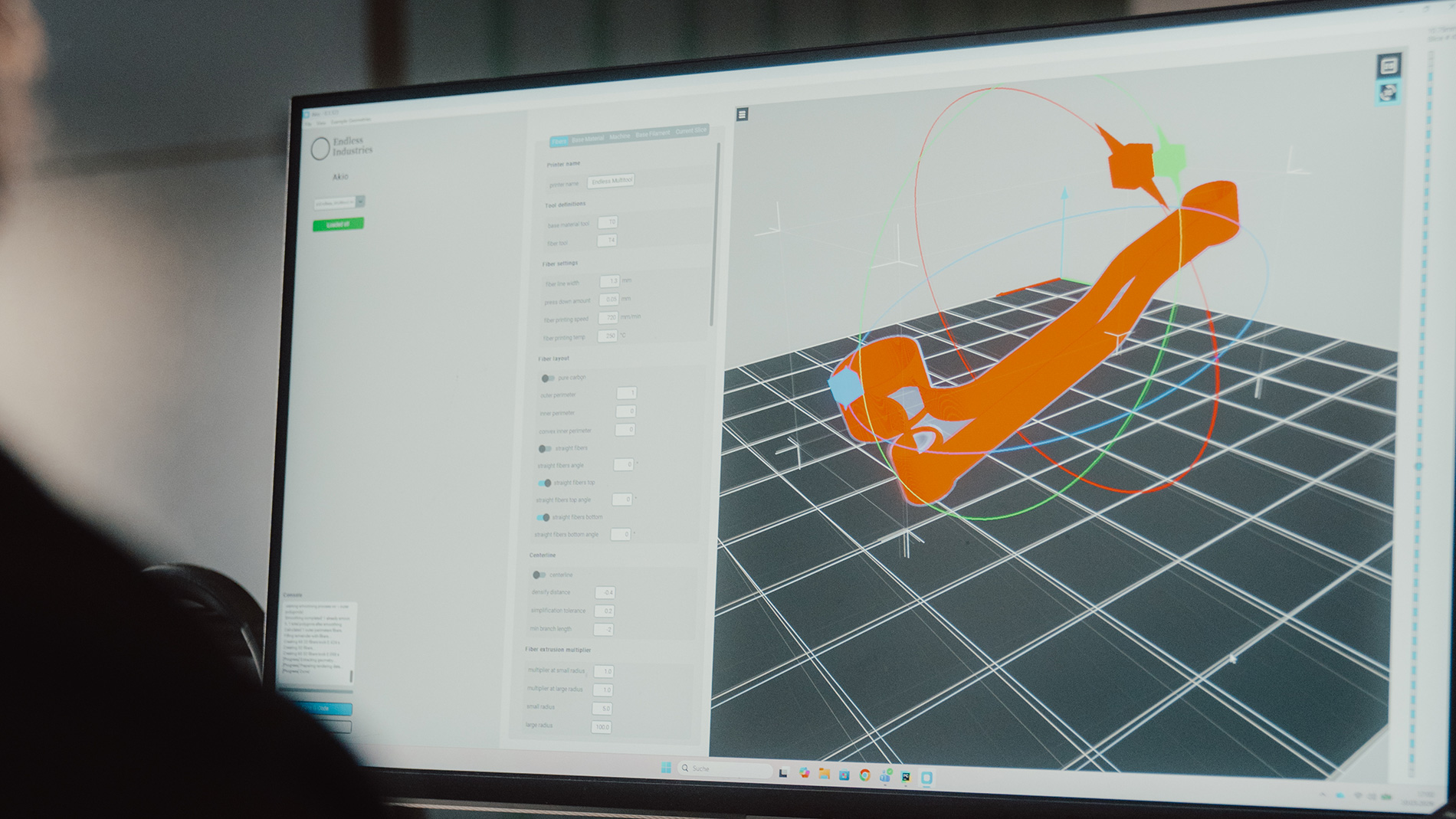Launch Chrome from the taskbar
The width and height of the screenshot is (1456, 819).
click(x=864, y=775)
